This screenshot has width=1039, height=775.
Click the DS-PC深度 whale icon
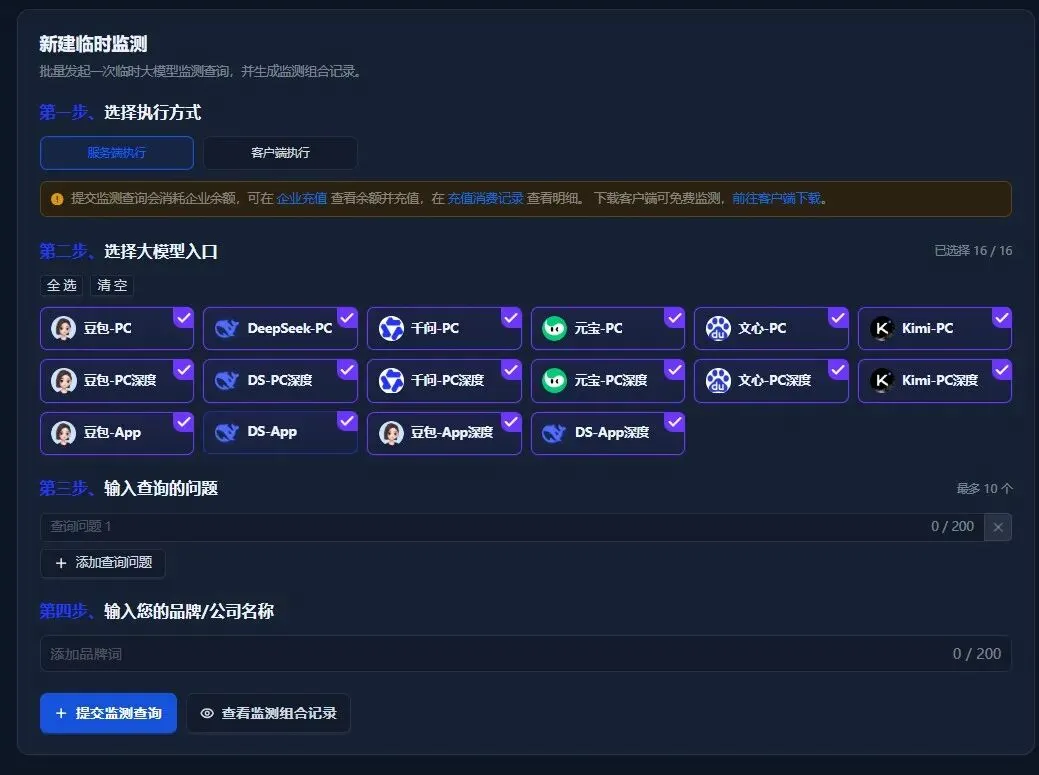(227, 380)
